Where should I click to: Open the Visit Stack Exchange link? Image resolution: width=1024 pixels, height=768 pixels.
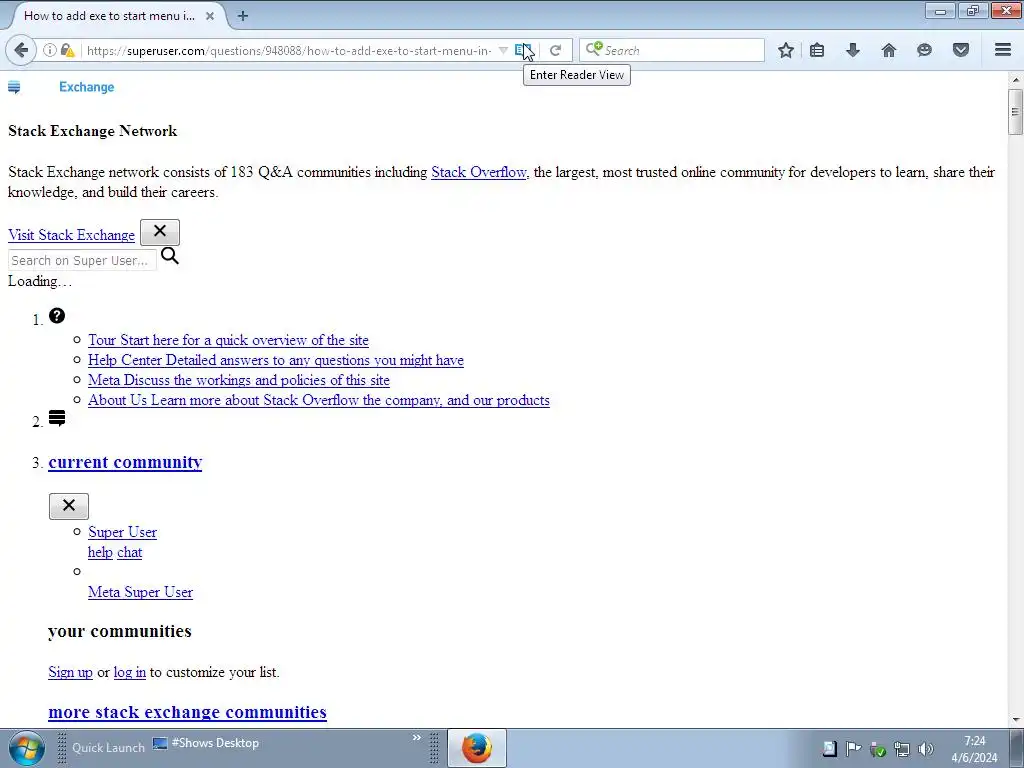pyautogui.click(x=71, y=235)
